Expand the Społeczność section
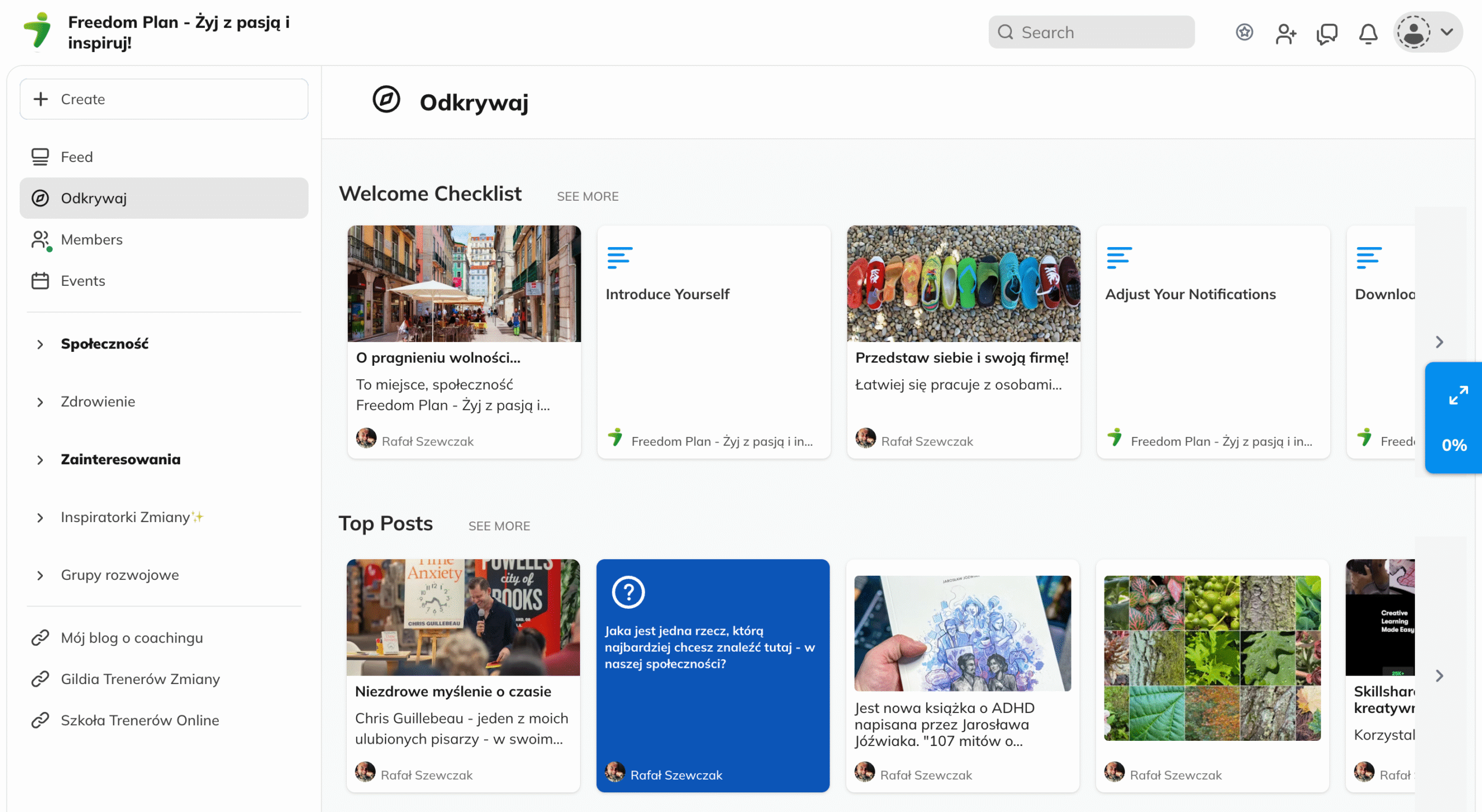 point(40,344)
